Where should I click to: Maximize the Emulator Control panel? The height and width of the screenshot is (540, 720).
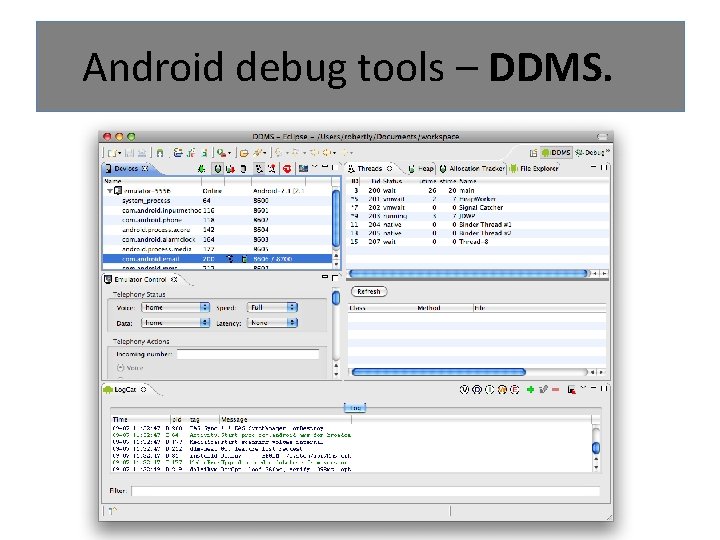[x=335, y=278]
